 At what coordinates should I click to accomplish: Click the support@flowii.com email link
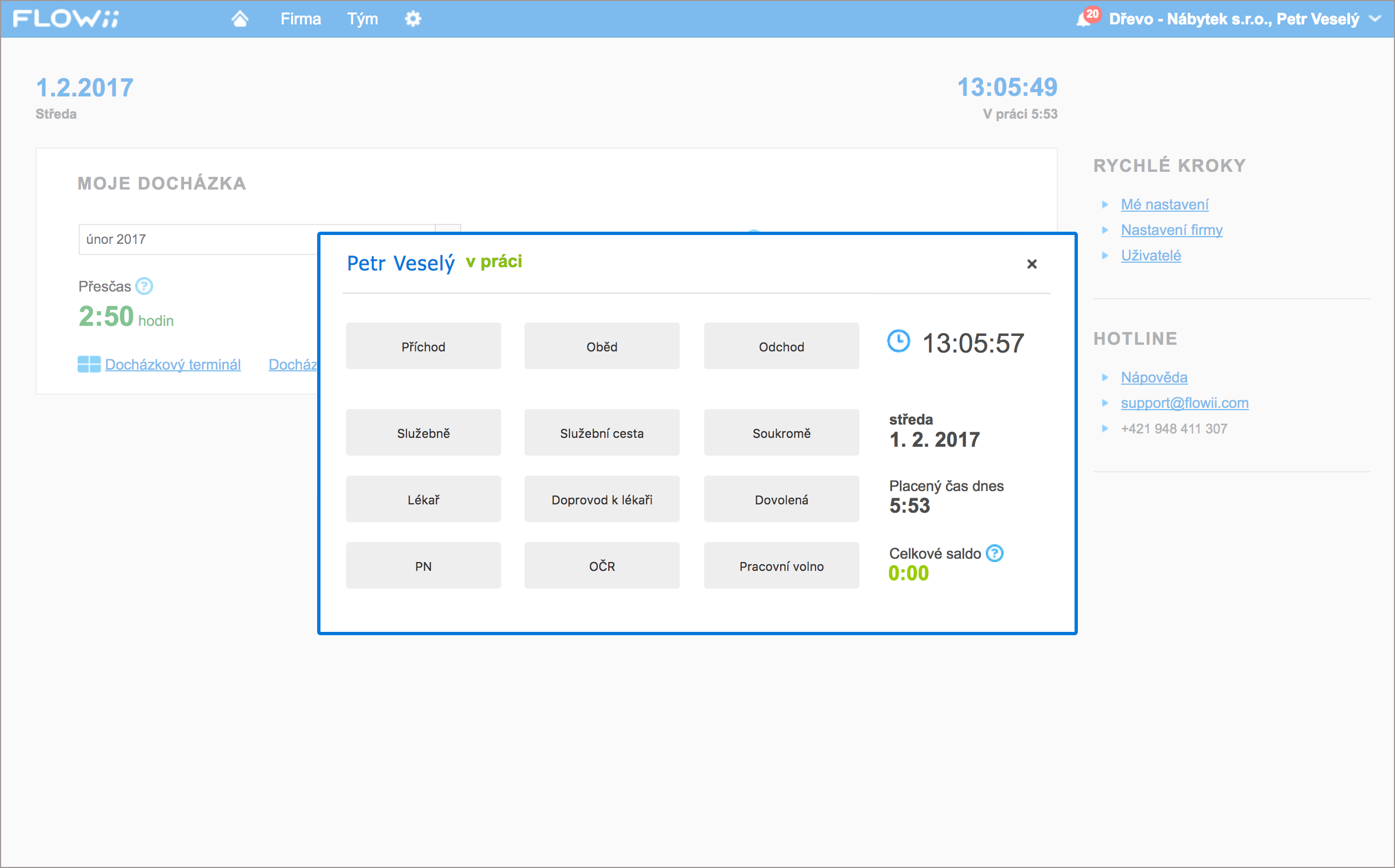coord(1185,403)
